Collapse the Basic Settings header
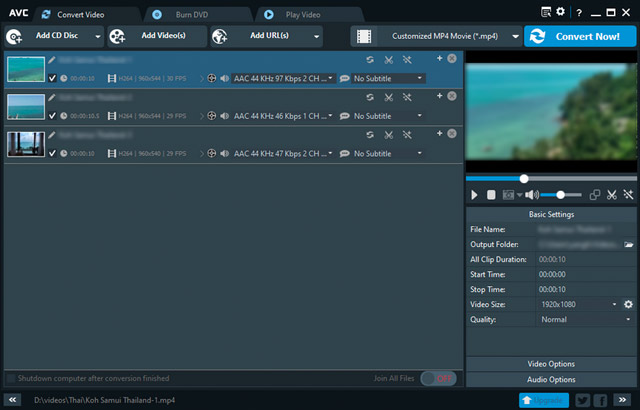Image resolution: width=640 pixels, height=410 pixels. point(551,214)
